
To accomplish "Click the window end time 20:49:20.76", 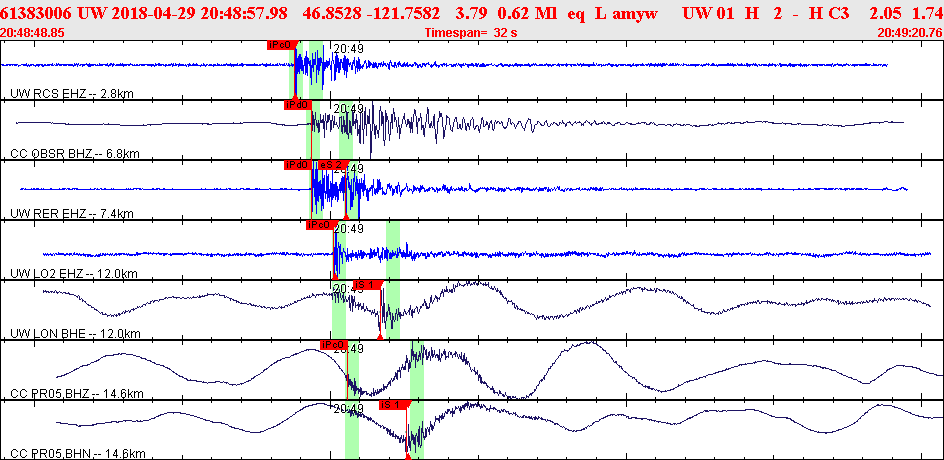I will [x=911, y=33].
